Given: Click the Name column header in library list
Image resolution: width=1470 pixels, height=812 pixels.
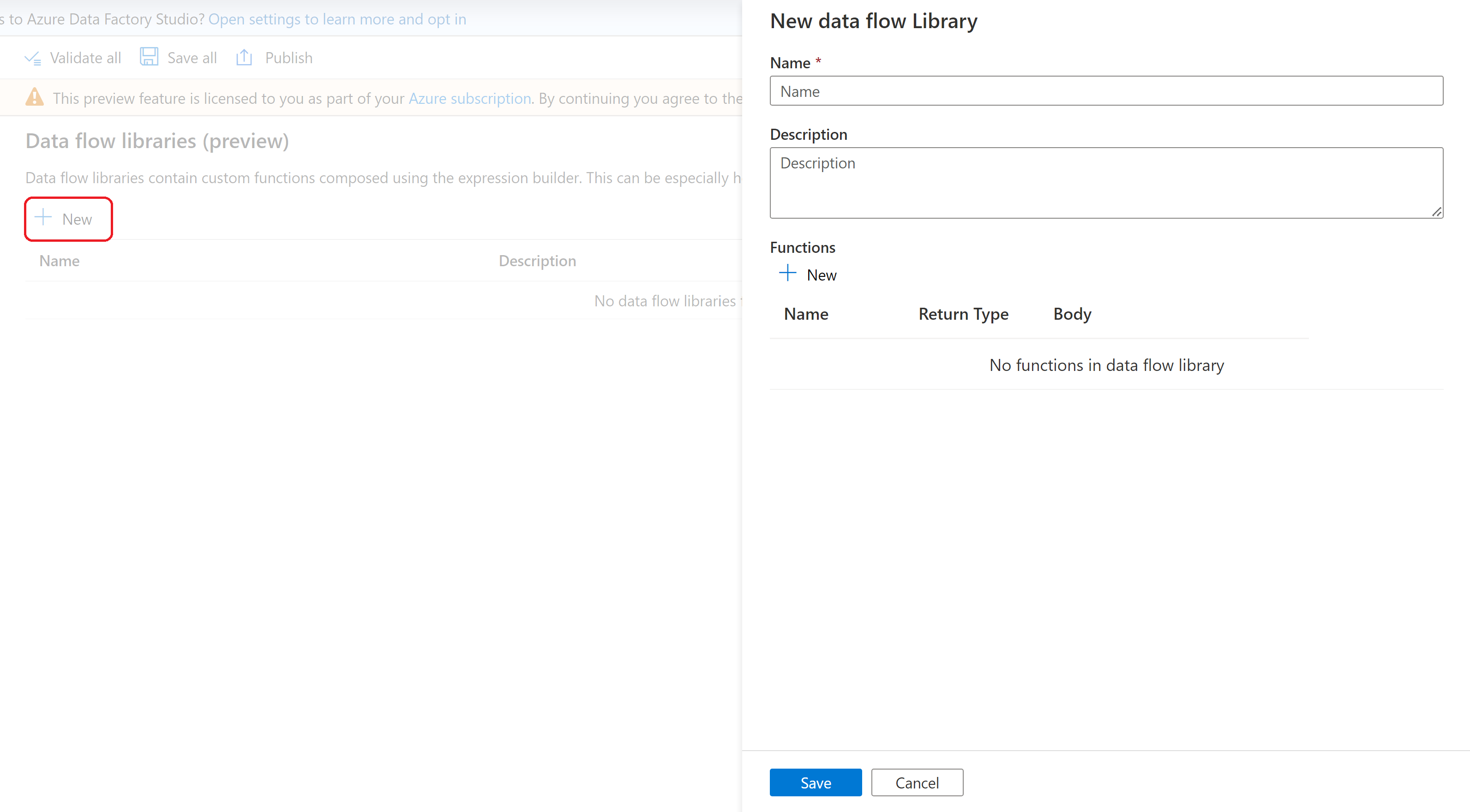Looking at the screenshot, I should pyautogui.click(x=60, y=260).
